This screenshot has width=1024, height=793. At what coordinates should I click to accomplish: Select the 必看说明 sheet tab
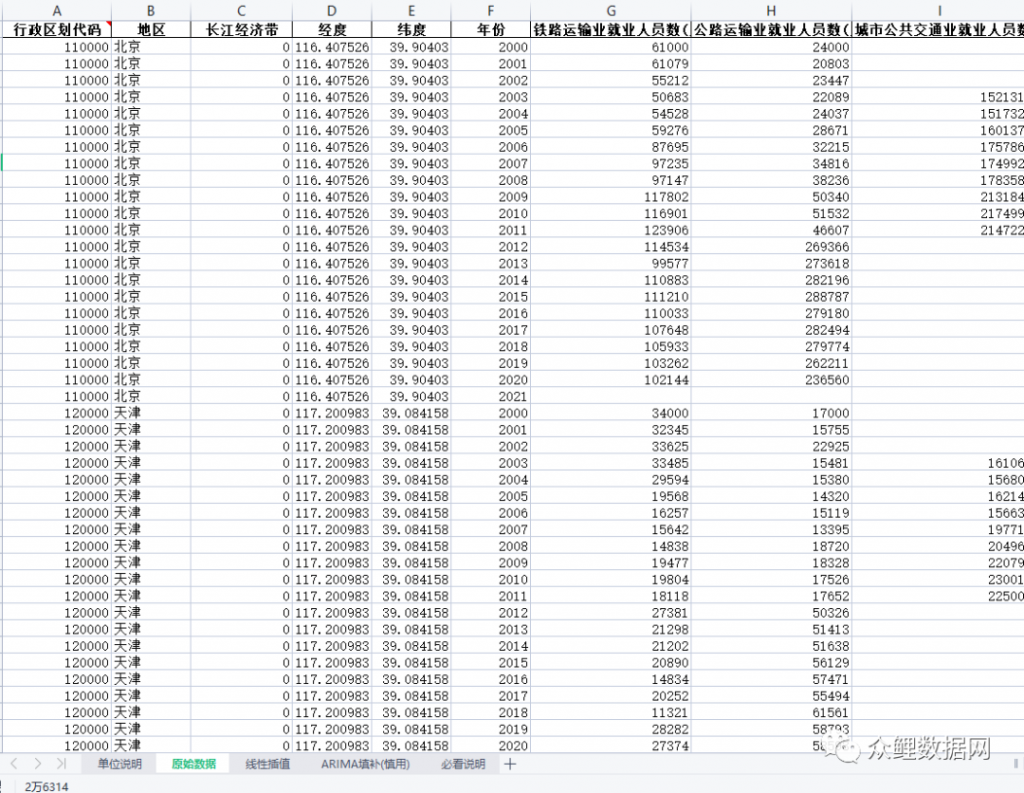point(462,764)
